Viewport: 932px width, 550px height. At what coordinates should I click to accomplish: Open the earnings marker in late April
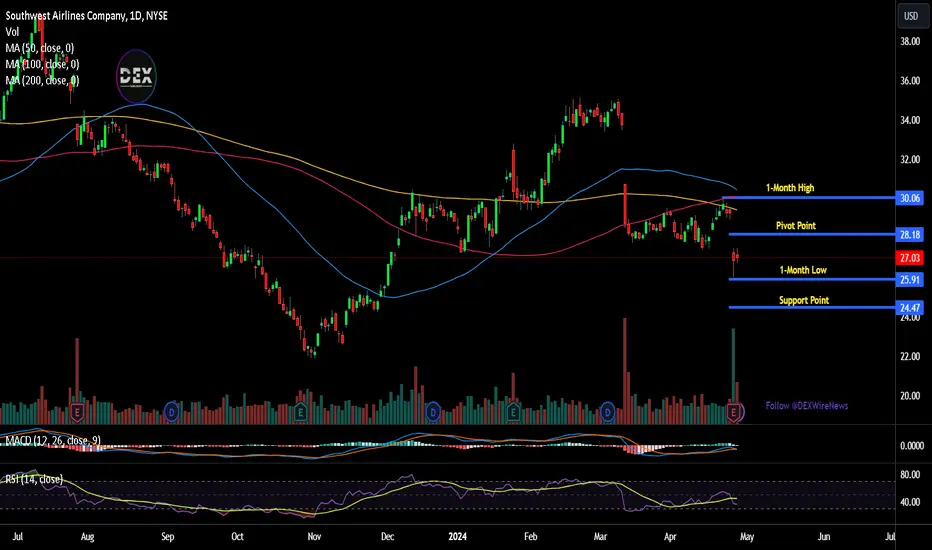coord(734,411)
